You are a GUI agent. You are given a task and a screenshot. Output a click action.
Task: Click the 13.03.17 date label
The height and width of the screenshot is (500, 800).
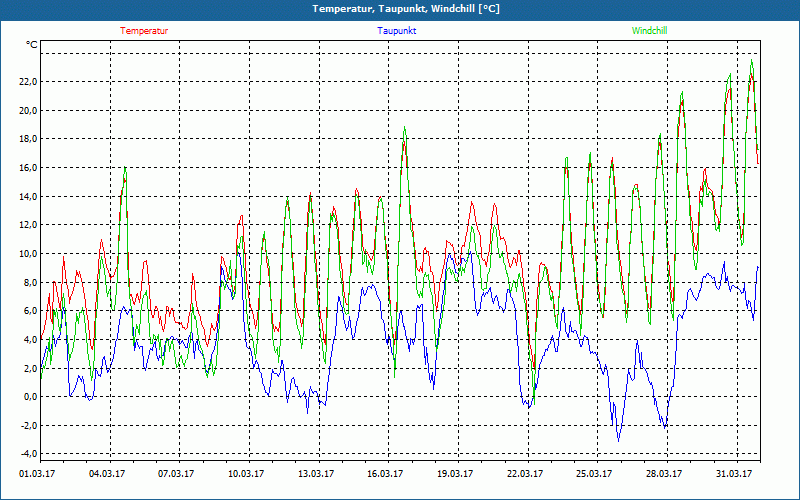pos(316,474)
